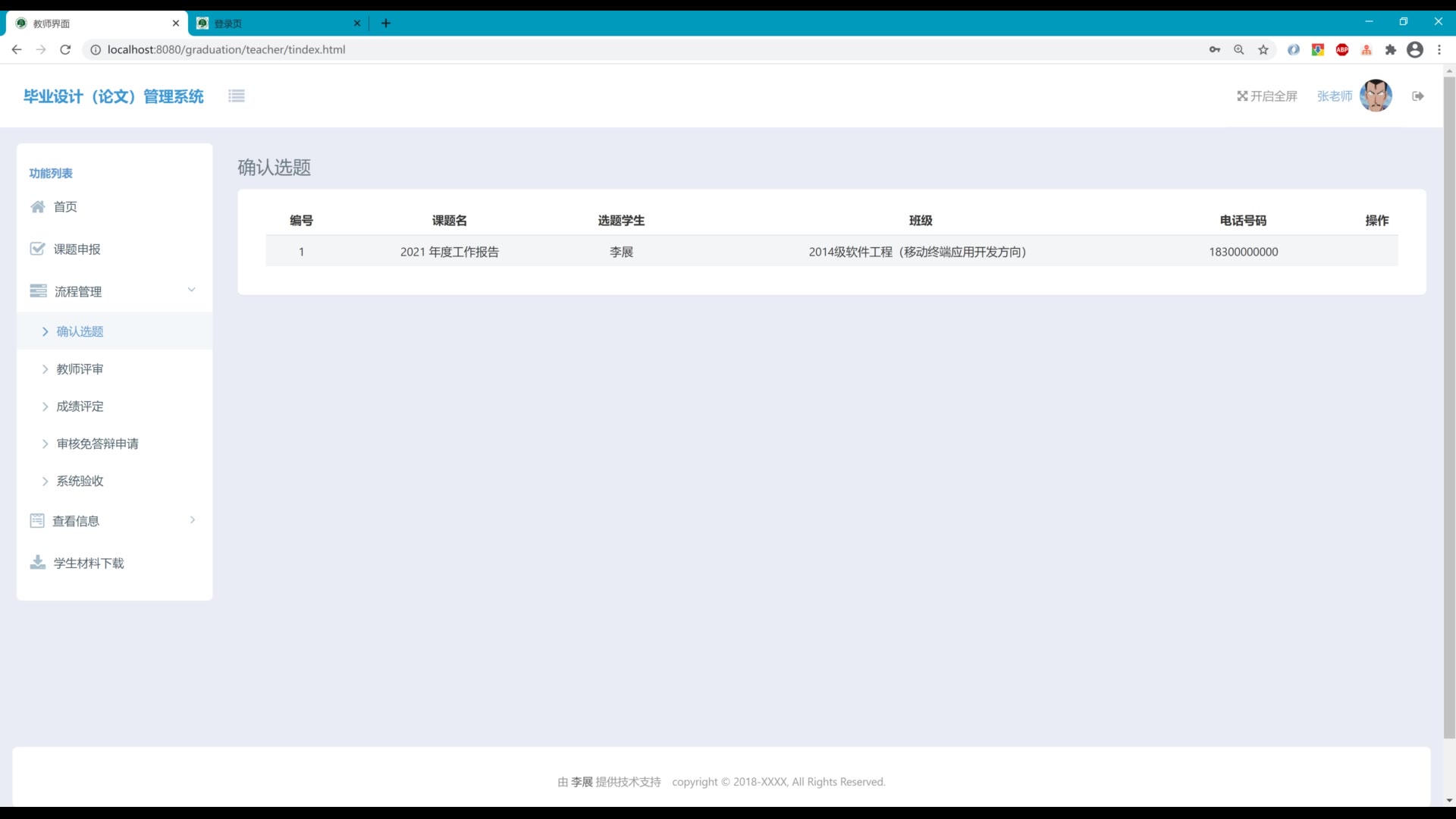Toggle fullscreen with 开启全屏
The image size is (1456, 819).
point(1267,96)
